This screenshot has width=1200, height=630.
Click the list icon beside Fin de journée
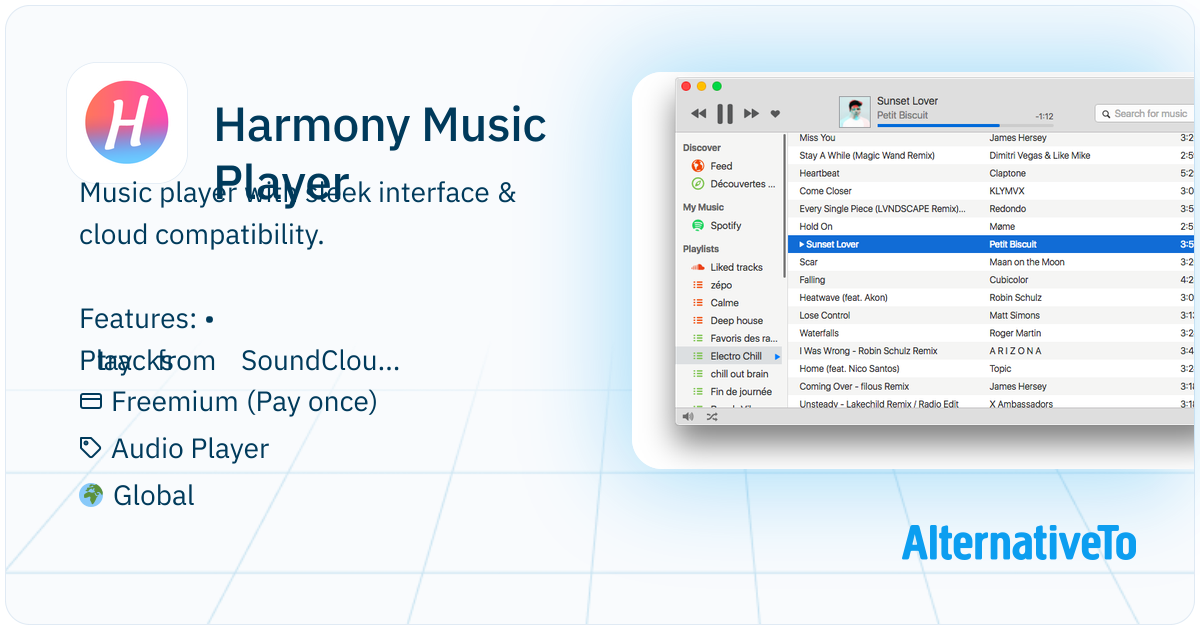(698, 392)
